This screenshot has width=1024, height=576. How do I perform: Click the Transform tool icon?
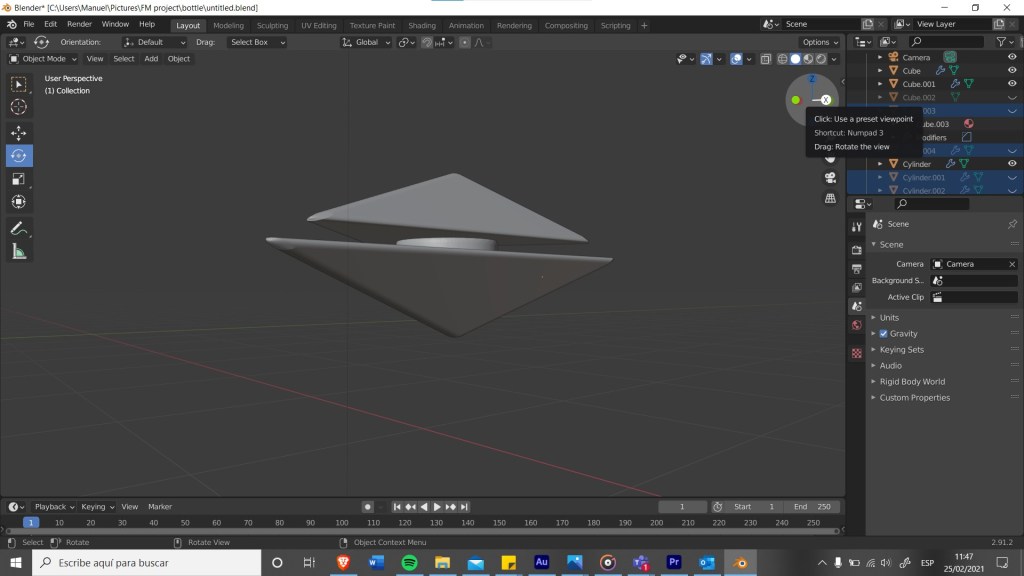(19, 202)
